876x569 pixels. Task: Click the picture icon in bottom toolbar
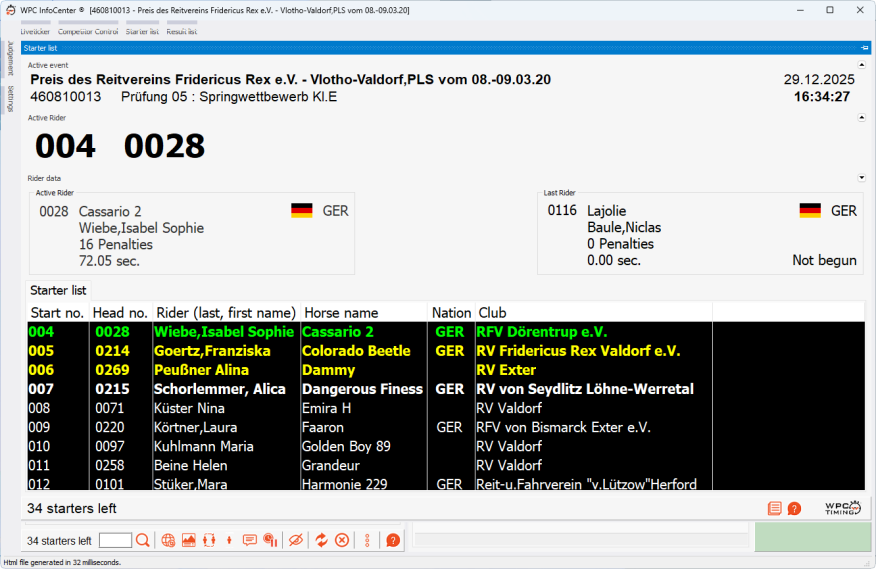point(188,540)
